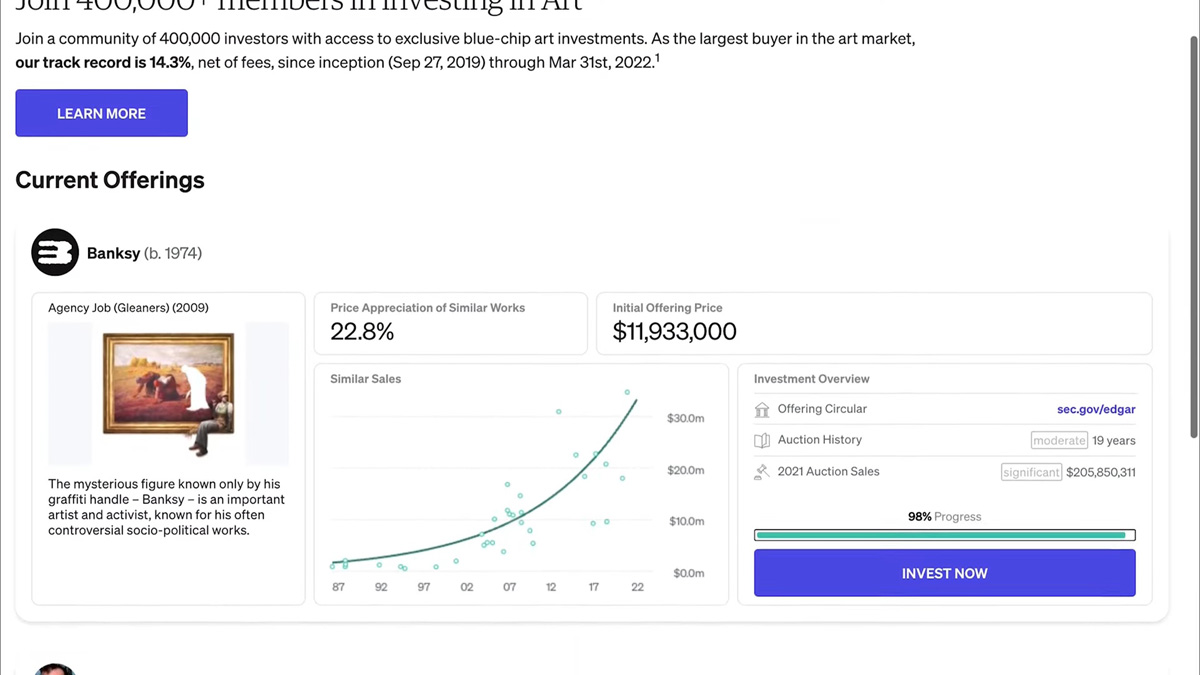Click the '22' year label on chart

[x=637, y=587]
